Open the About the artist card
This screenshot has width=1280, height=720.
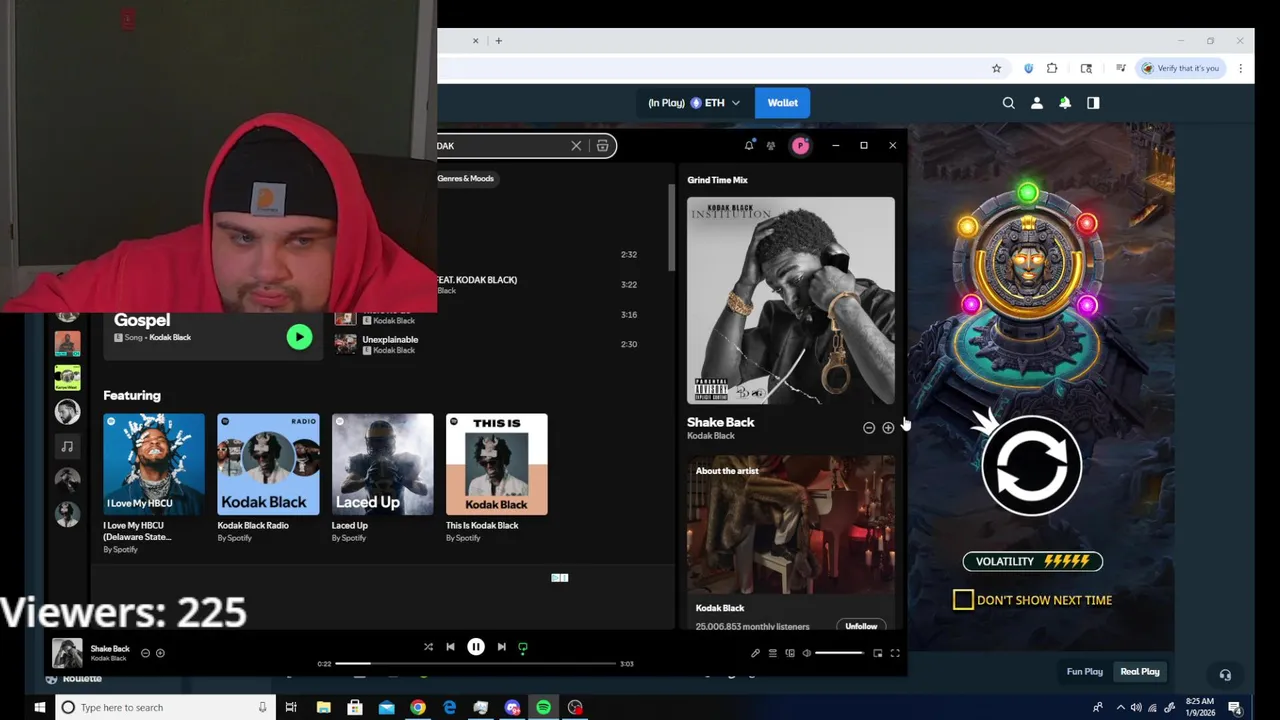click(x=791, y=543)
